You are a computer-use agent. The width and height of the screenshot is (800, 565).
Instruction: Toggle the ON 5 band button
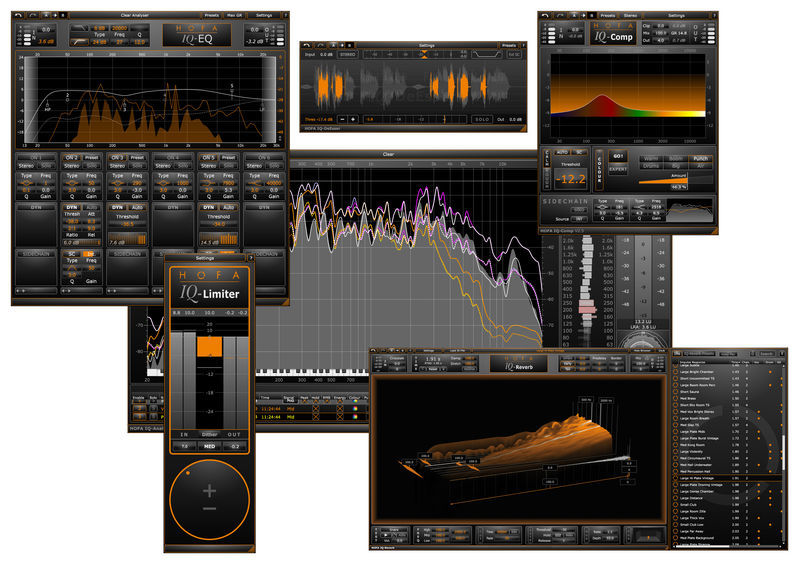coord(209,158)
